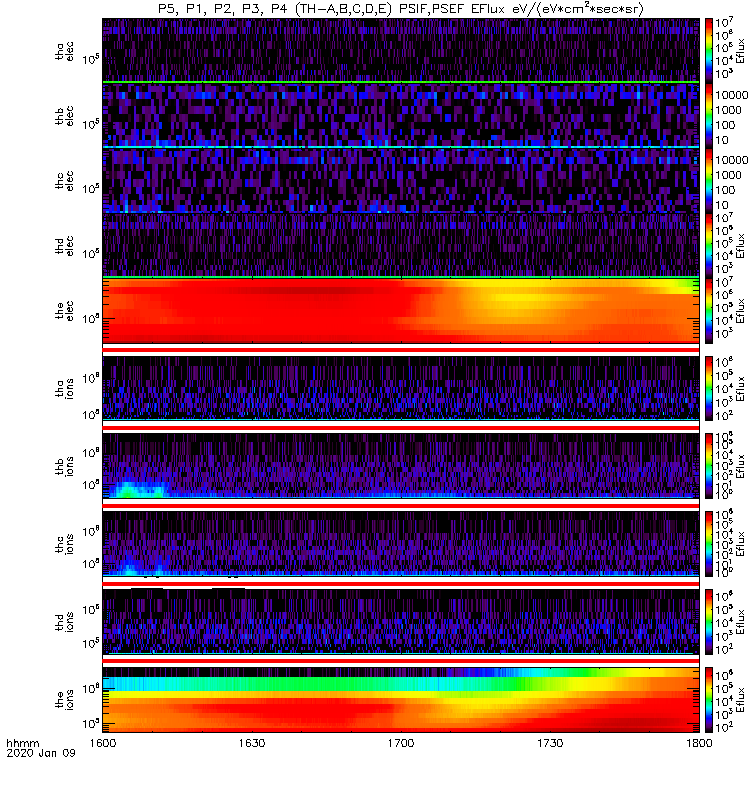This screenshot has height=800, width=750.
Task: Click the Eflux label beside tha ions color bar
Action: [740, 389]
